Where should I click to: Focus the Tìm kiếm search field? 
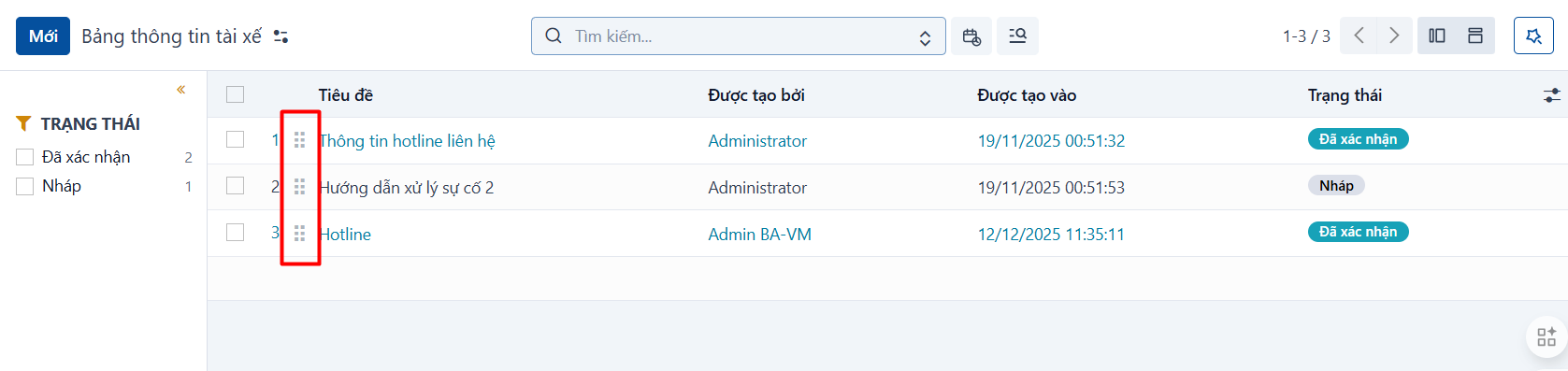point(739,36)
